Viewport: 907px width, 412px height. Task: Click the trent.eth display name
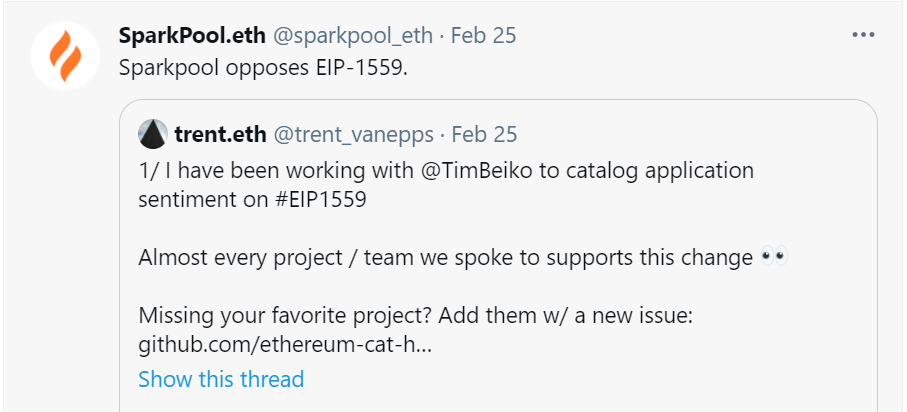(x=220, y=135)
